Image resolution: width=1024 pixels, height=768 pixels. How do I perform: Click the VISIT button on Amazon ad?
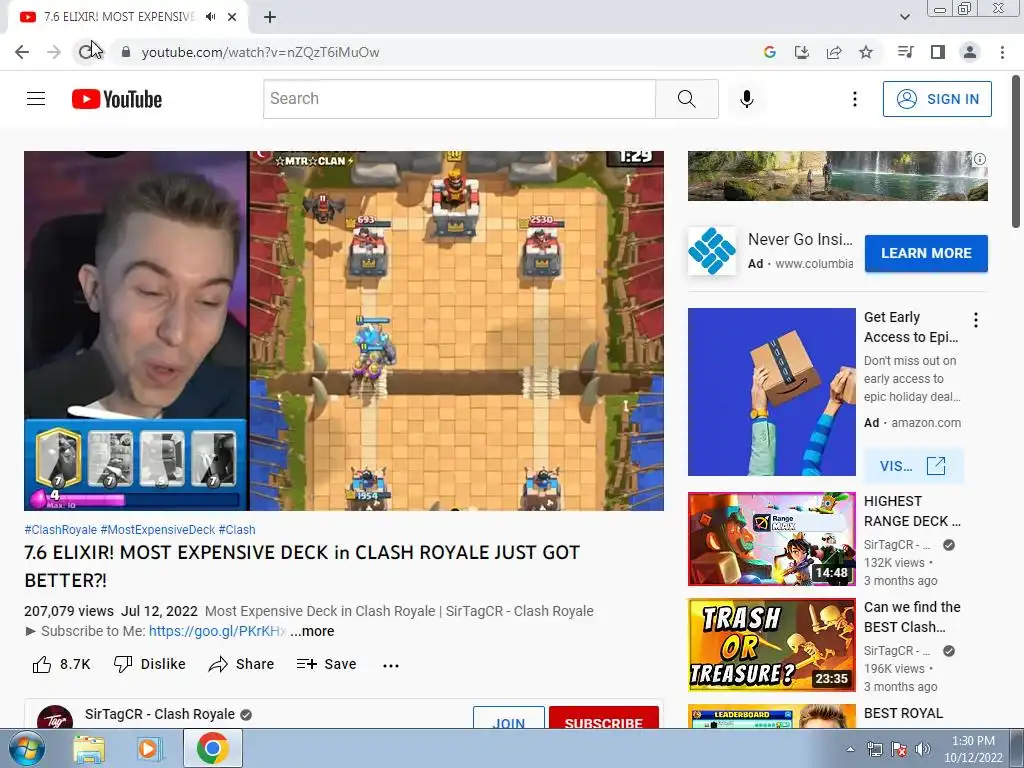912,466
